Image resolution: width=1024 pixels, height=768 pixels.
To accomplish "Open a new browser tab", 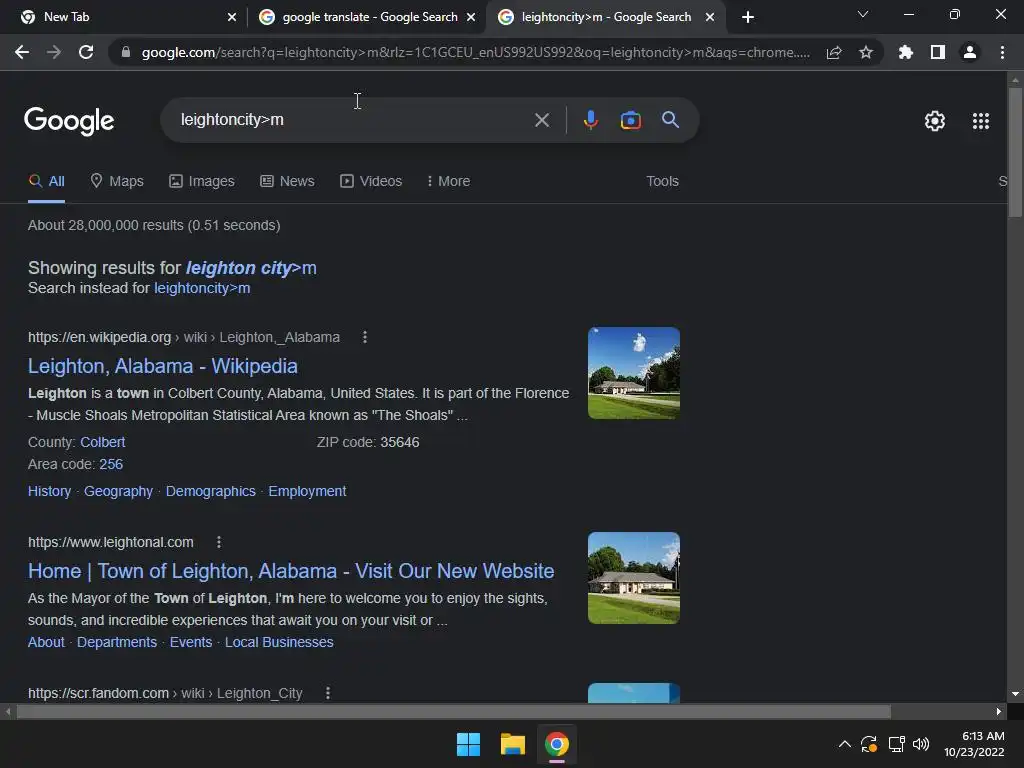I will click(748, 17).
